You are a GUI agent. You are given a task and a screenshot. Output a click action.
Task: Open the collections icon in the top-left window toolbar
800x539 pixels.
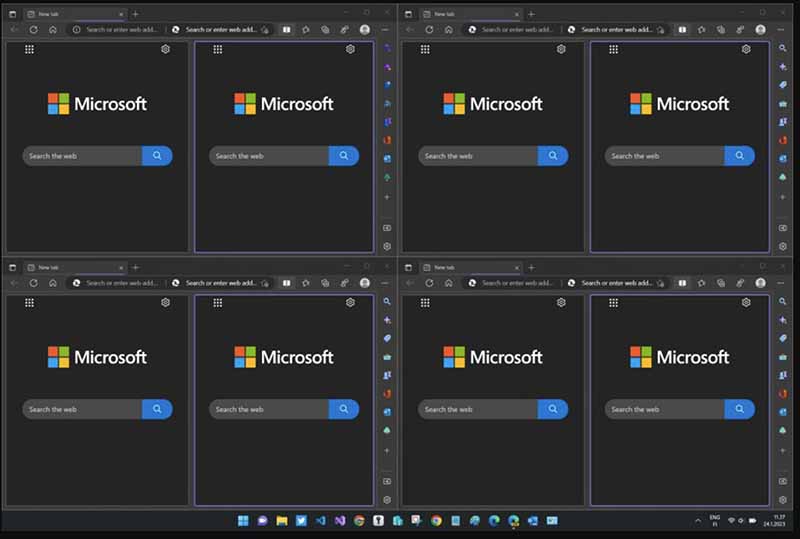[x=325, y=30]
